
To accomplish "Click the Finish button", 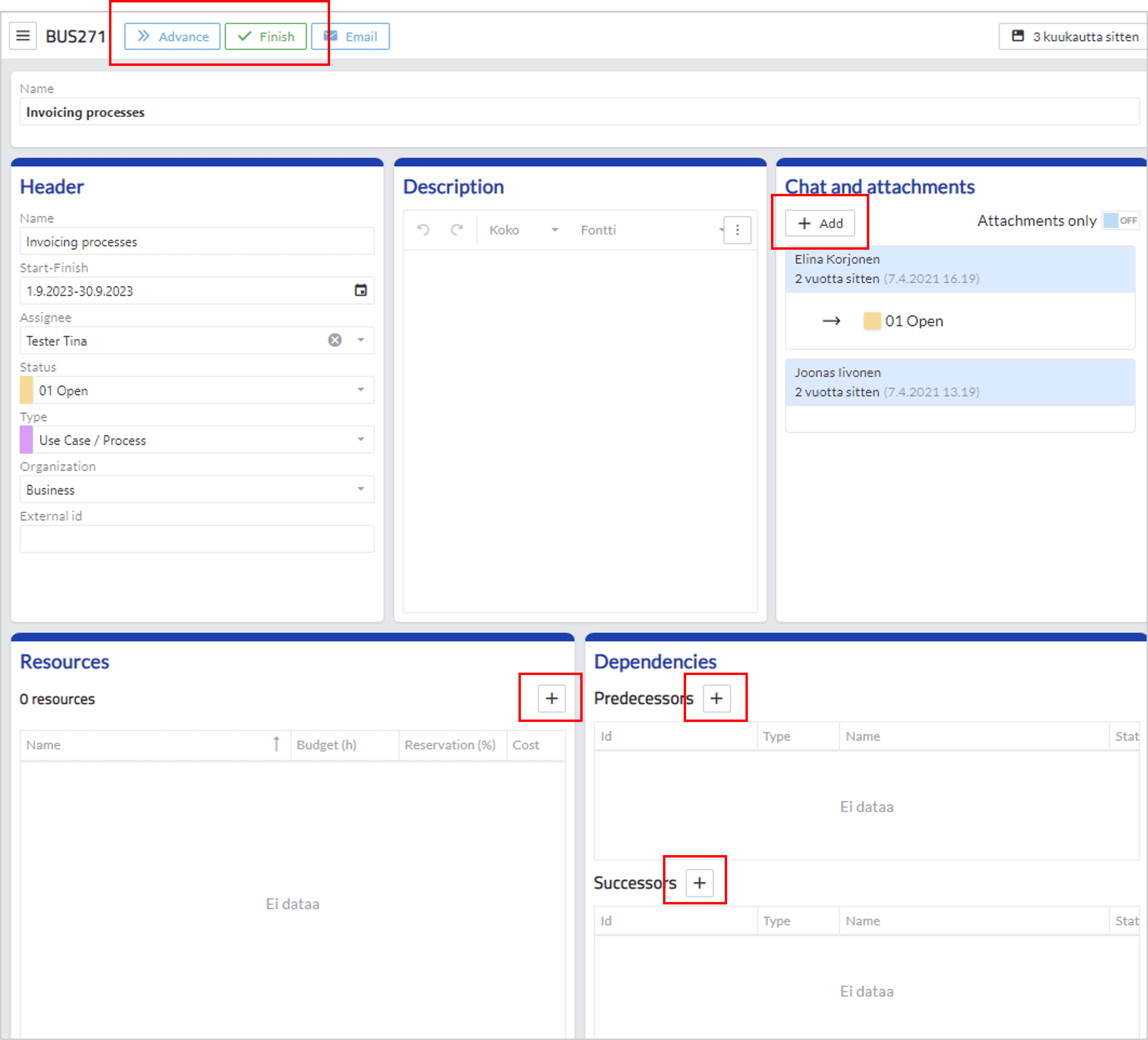I will pos(265,37).
